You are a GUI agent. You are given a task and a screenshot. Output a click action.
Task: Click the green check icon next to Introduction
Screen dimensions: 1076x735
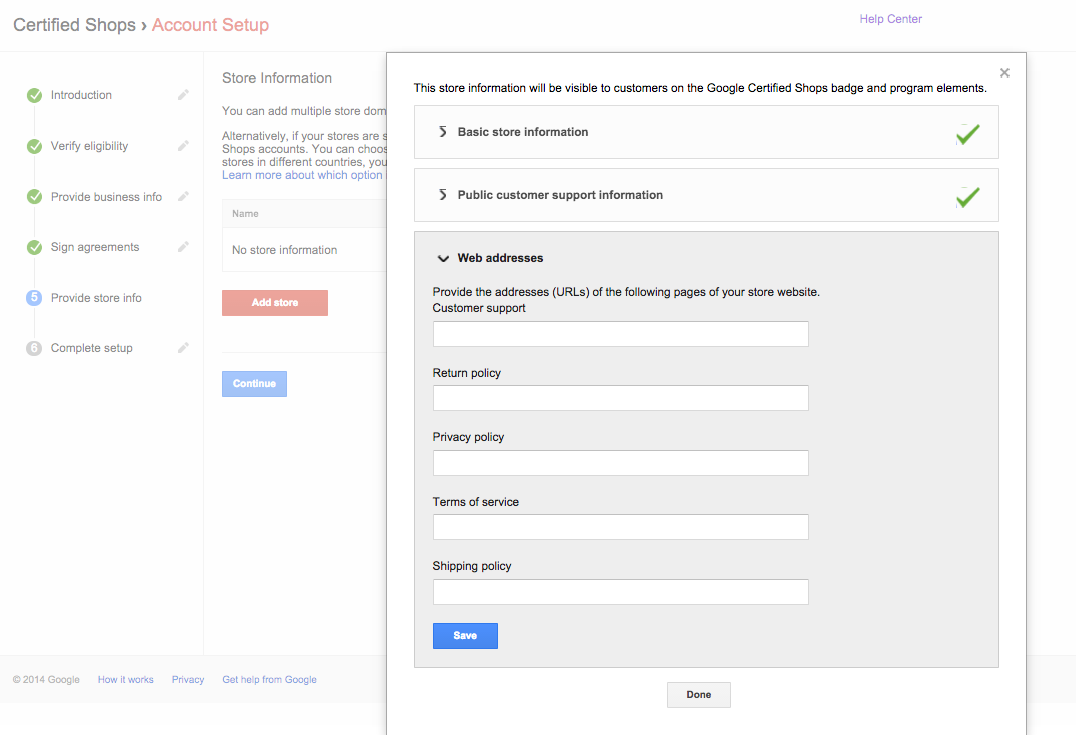click(34, 95)
